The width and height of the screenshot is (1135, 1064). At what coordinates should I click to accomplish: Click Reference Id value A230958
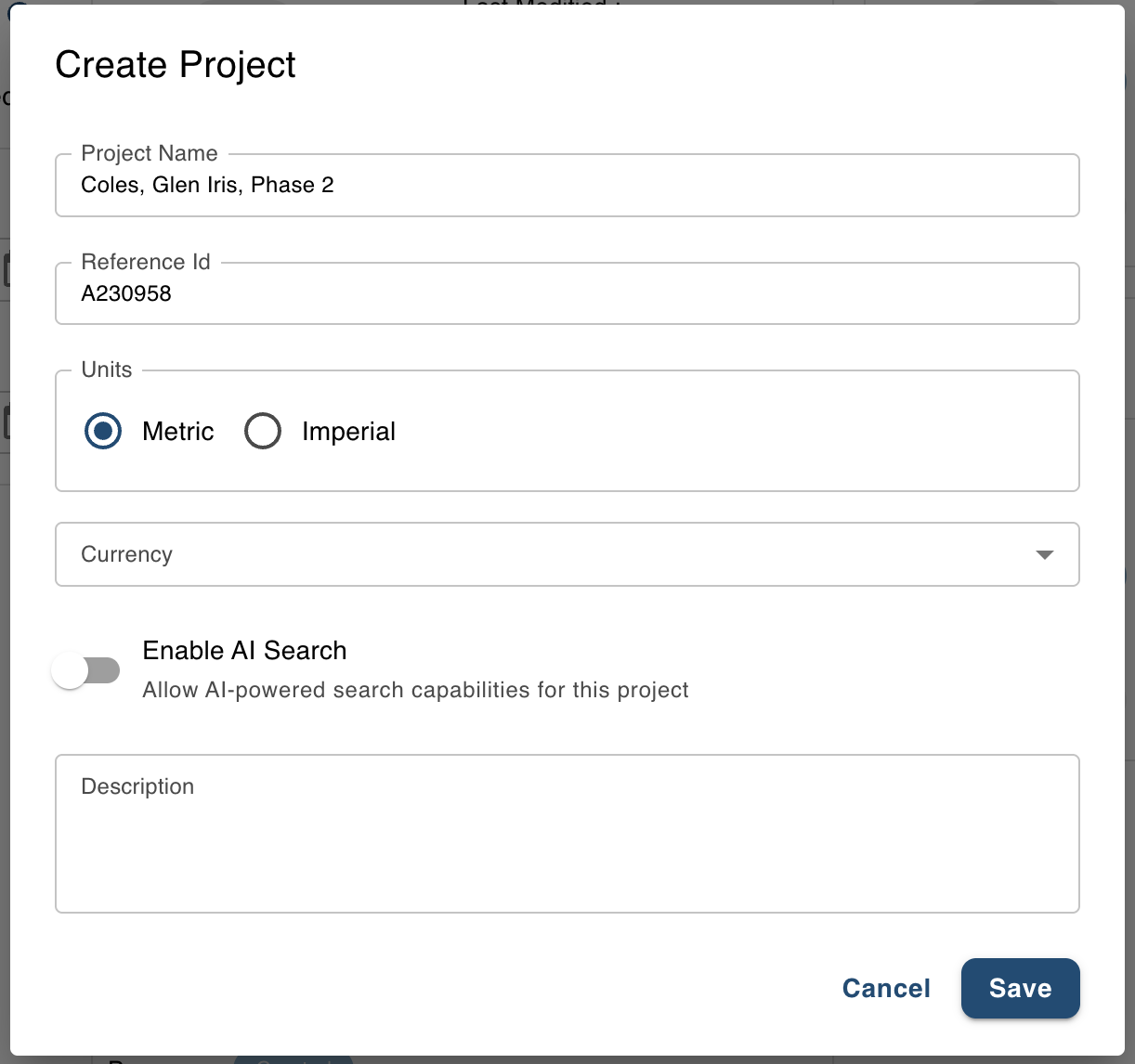pos(125,293)
